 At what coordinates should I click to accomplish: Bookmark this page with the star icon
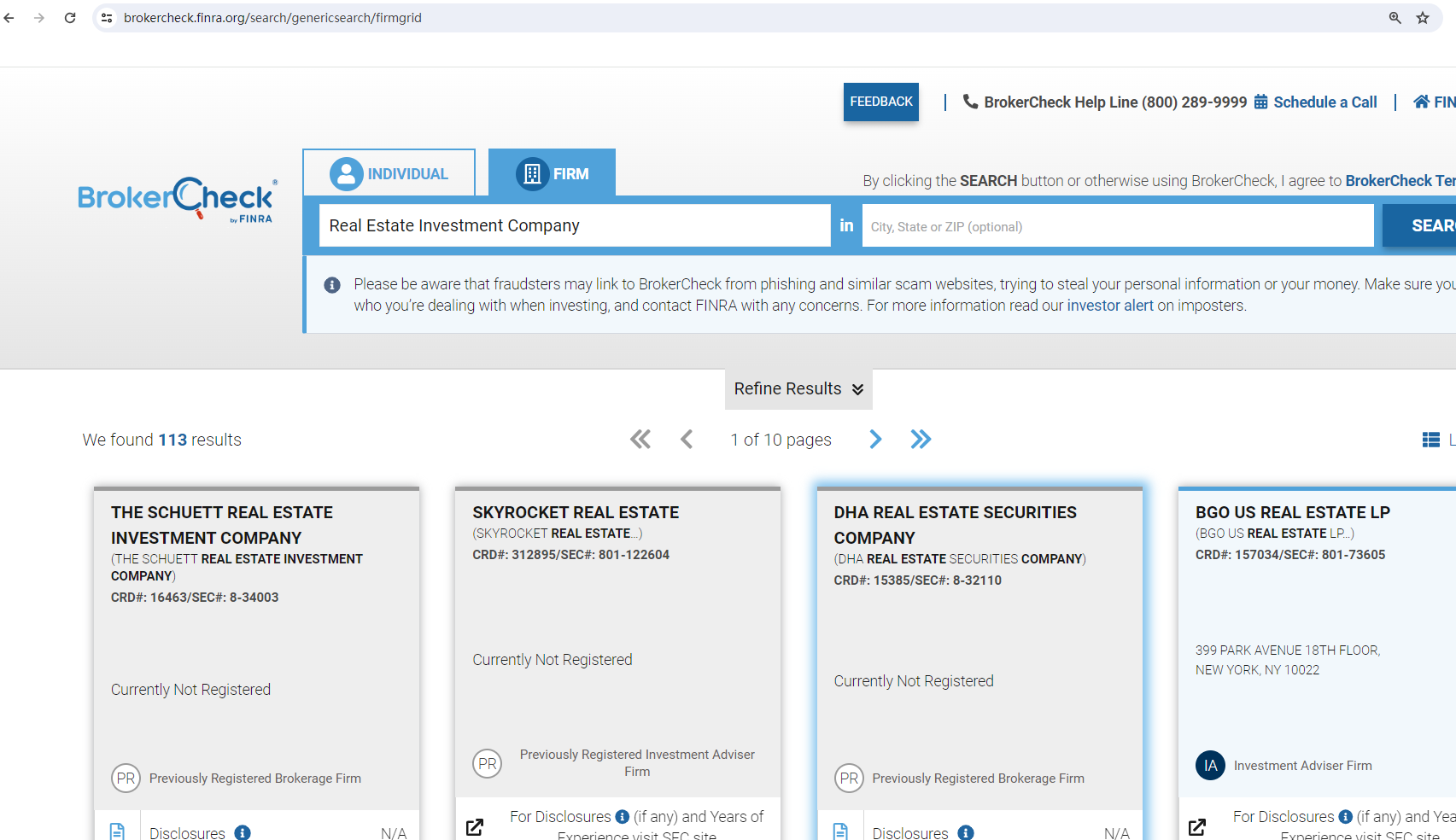click(x=1423, y=18)
